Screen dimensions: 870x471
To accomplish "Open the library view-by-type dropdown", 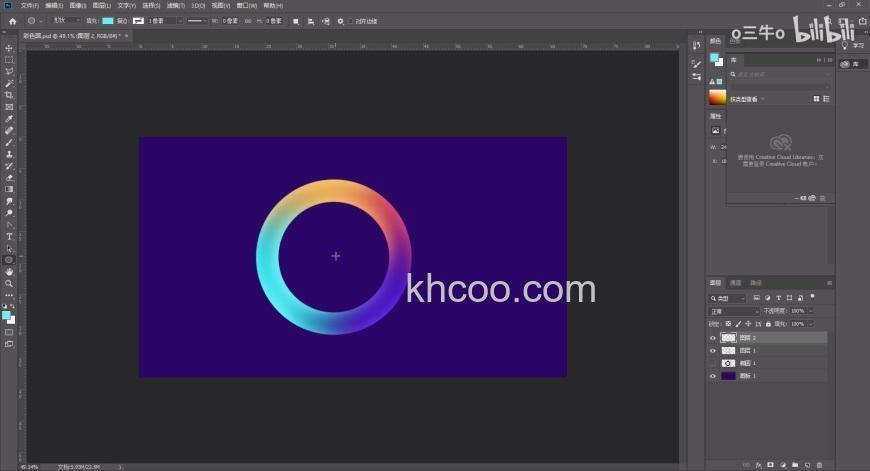I will pyautogui.click(x=747, y=99).
